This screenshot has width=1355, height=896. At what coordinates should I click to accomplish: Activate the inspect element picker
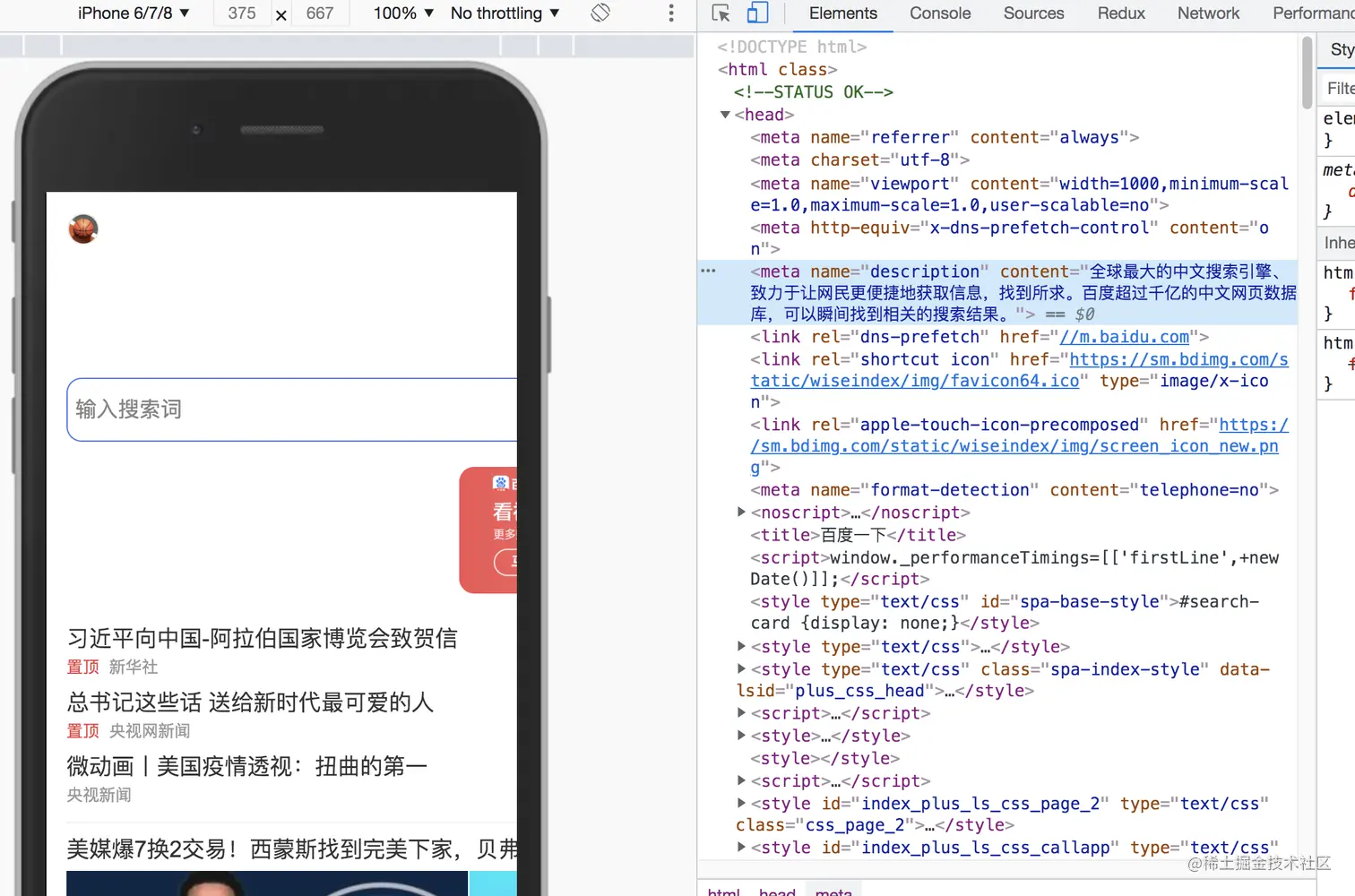coord(721,13)
